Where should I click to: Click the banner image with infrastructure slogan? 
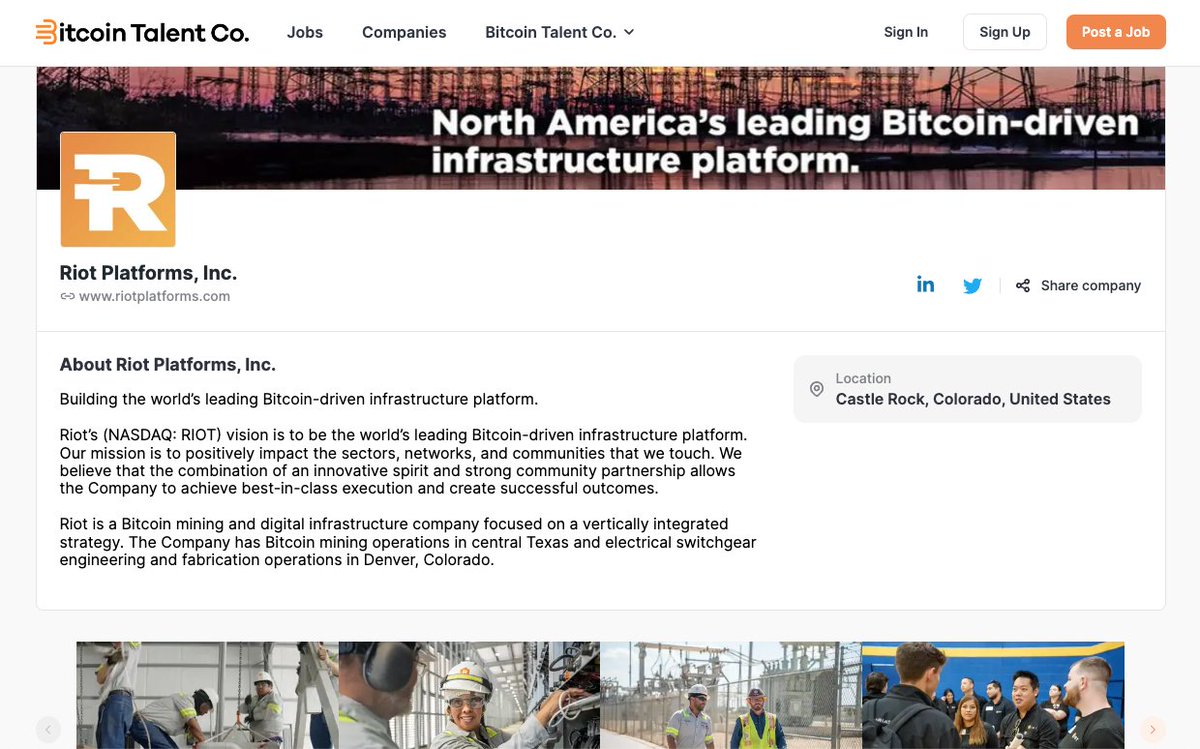tap(601, 128)
